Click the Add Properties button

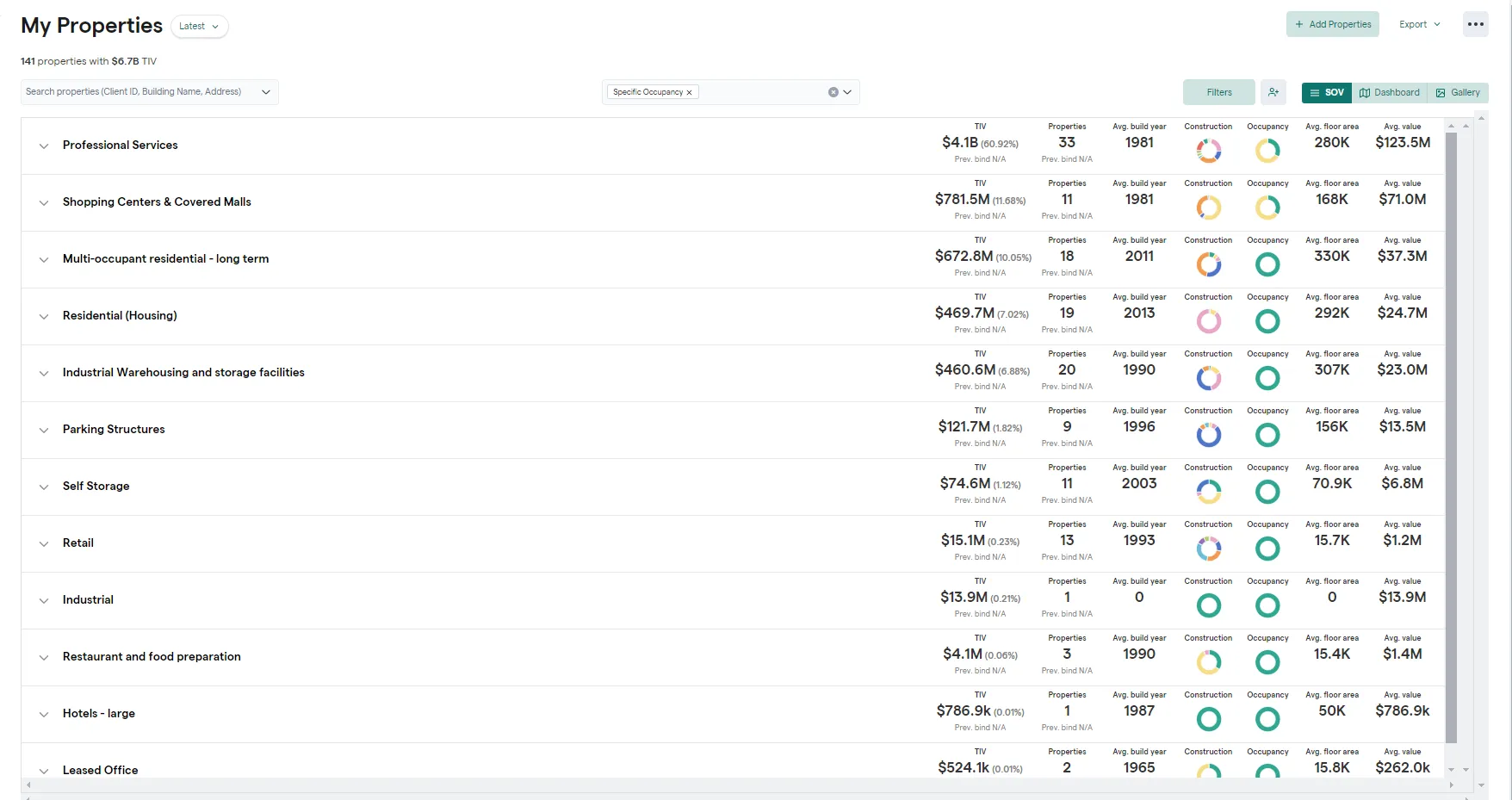coord(1332,24)
